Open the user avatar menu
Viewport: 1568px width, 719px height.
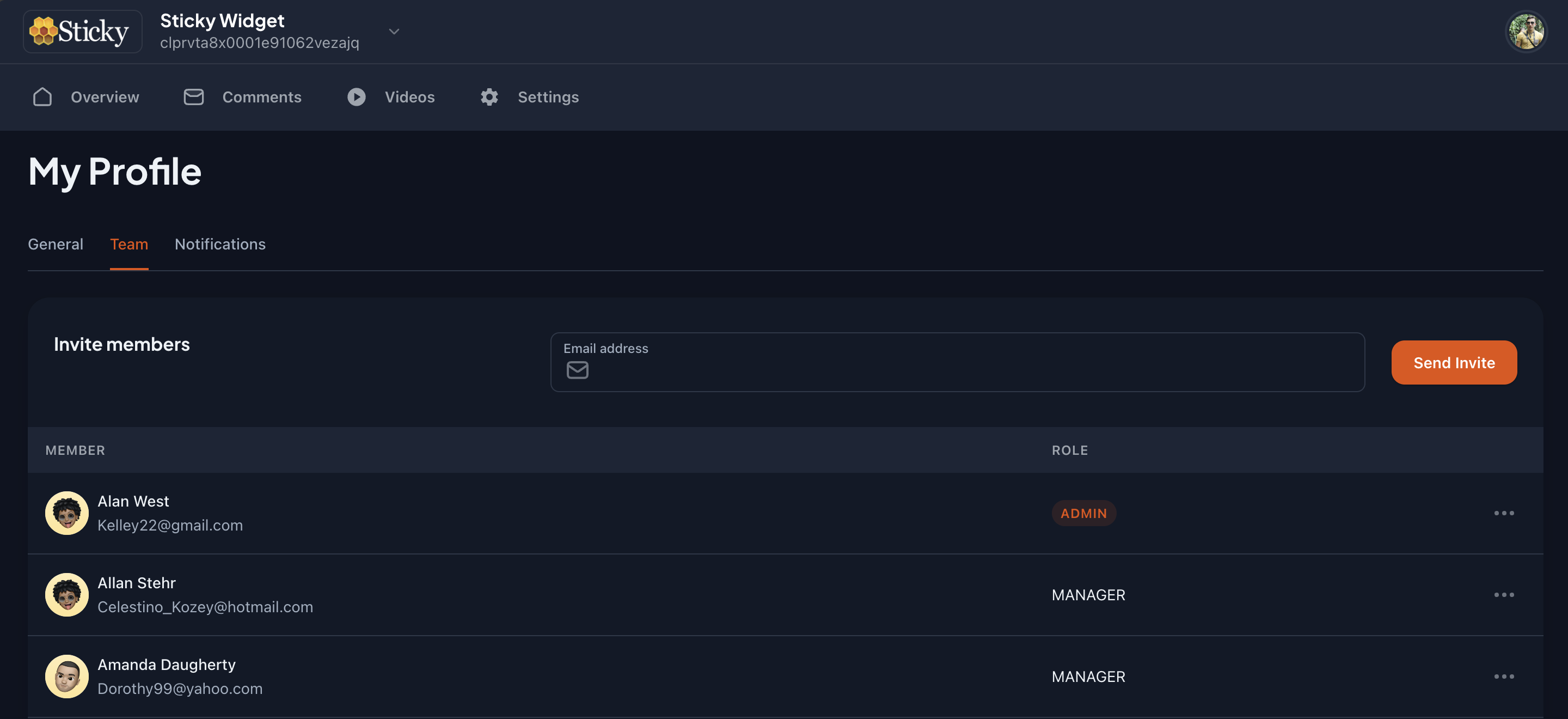(1526, 32)
